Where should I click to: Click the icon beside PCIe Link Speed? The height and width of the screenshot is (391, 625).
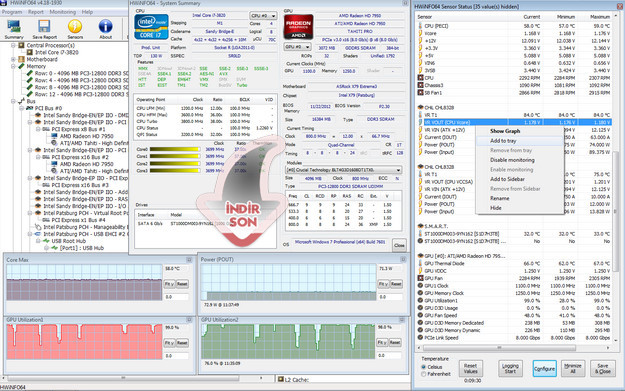click(x=420, y=338)
